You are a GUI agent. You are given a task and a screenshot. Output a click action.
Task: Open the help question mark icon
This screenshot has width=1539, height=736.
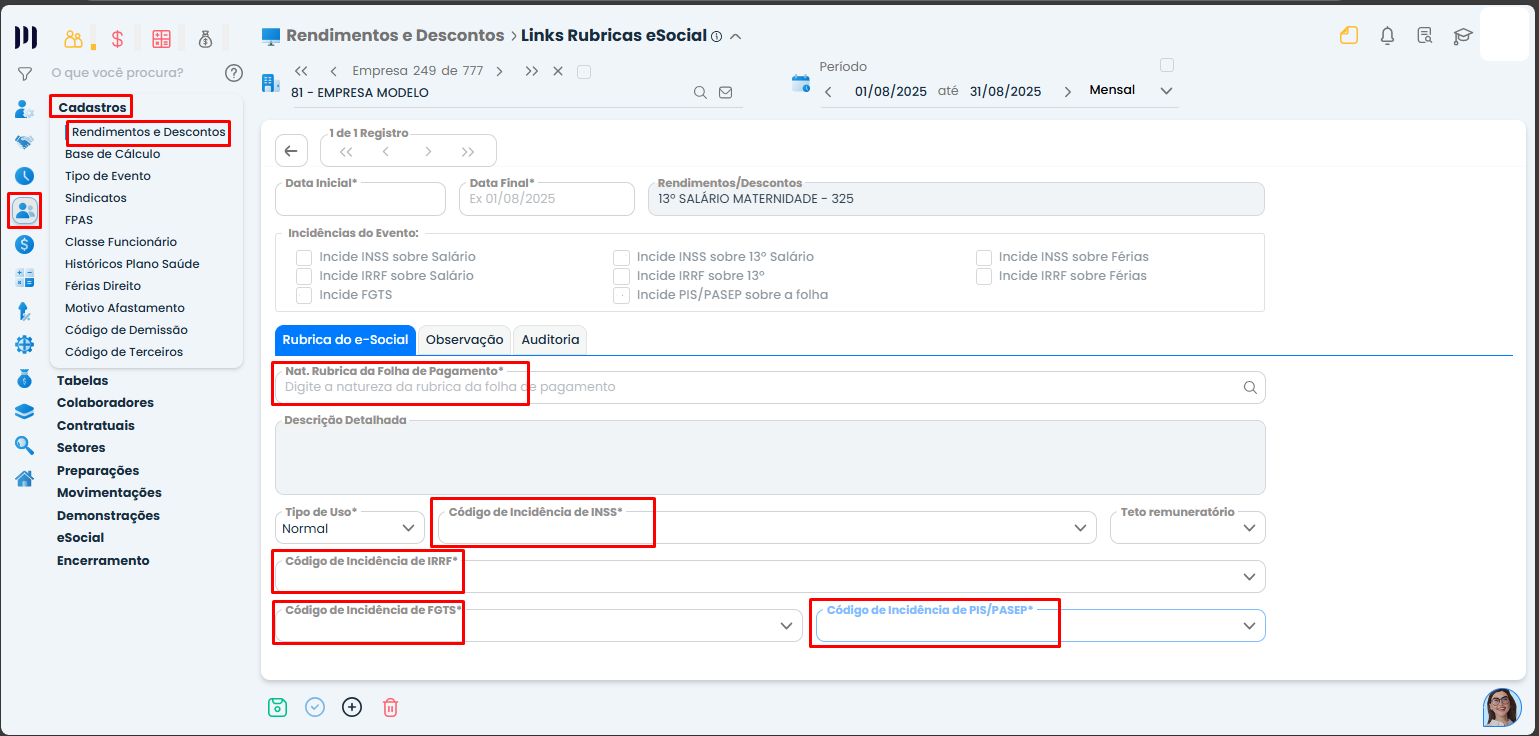tap(234, 72)
